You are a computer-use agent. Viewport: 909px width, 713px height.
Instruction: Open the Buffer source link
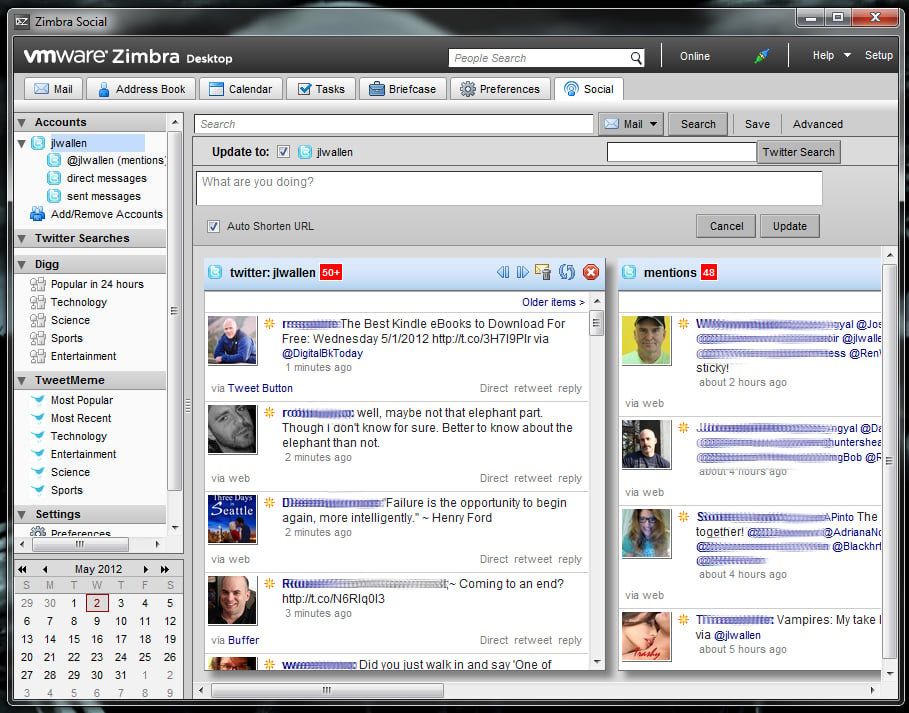pyautogui.click(x=243, y=640)
